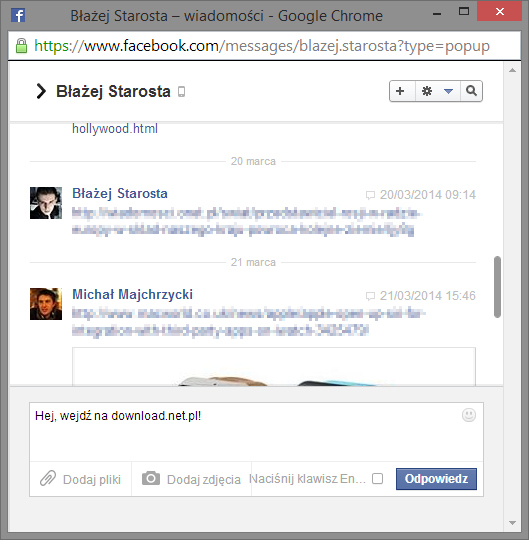Click the conversation scrollbar thumb
Screen dimensions: 529x540
pos(497,287)
